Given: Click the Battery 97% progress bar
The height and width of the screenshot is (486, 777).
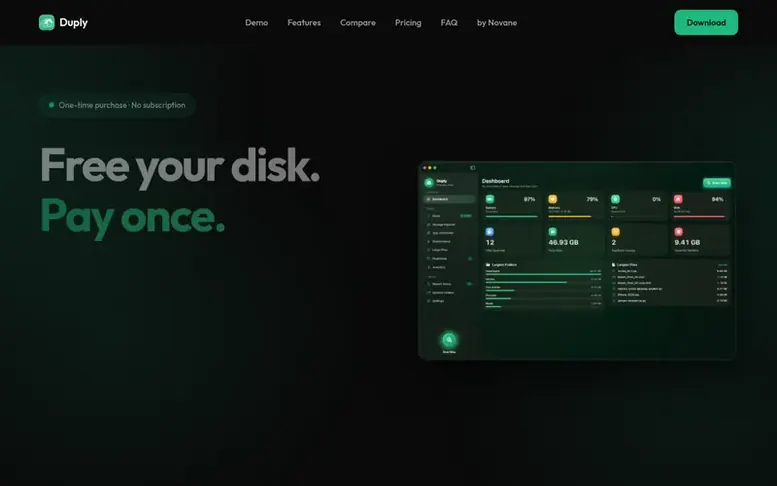Looking at the screenshot, I should pyautogui.click(x=511, y=216).
